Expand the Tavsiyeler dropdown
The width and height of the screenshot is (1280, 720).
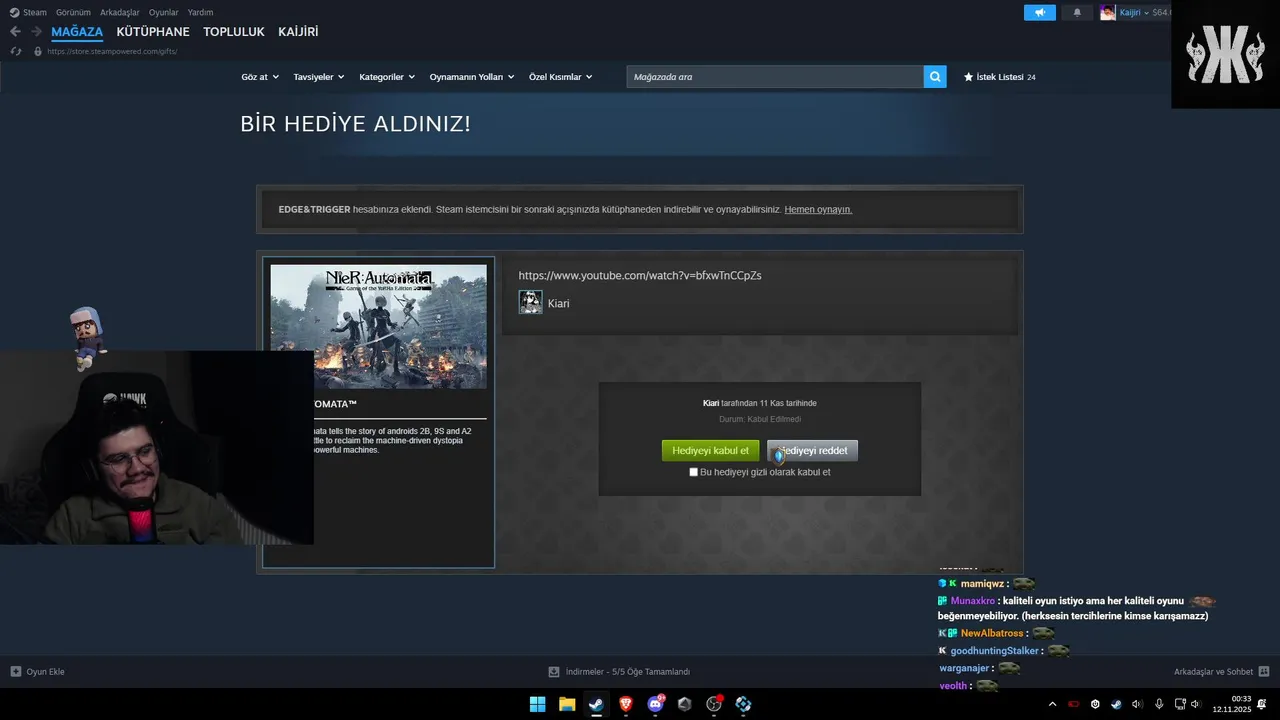coord(318,77)
